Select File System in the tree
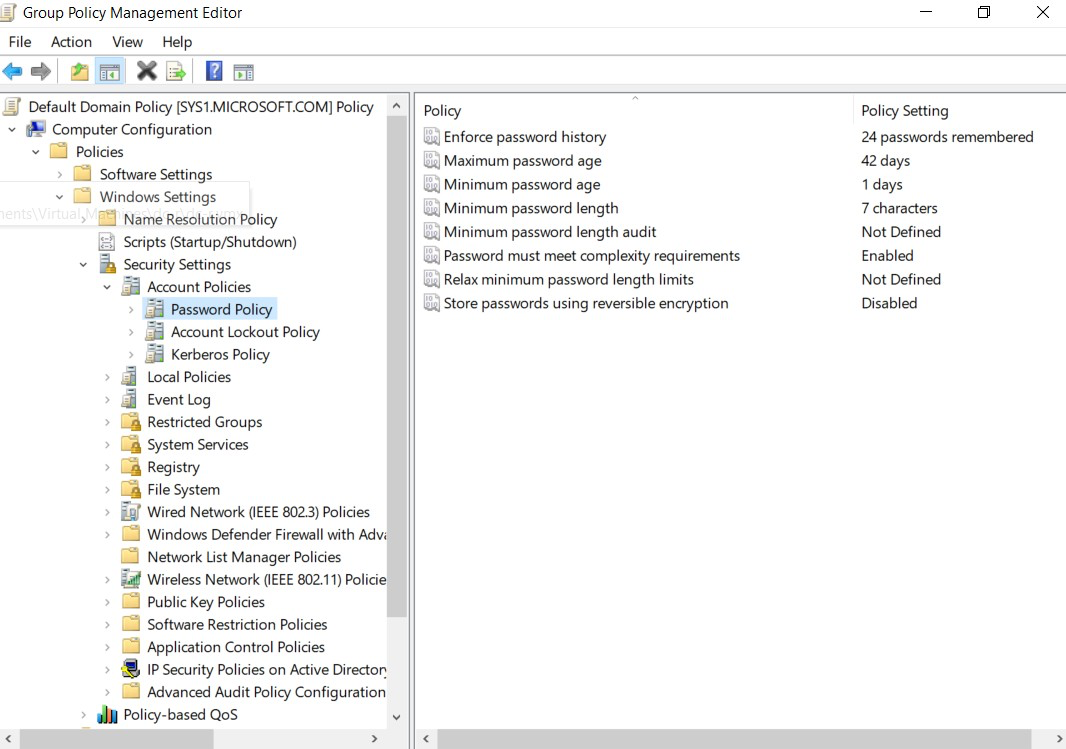1066x749 pixels. [184, 489]
